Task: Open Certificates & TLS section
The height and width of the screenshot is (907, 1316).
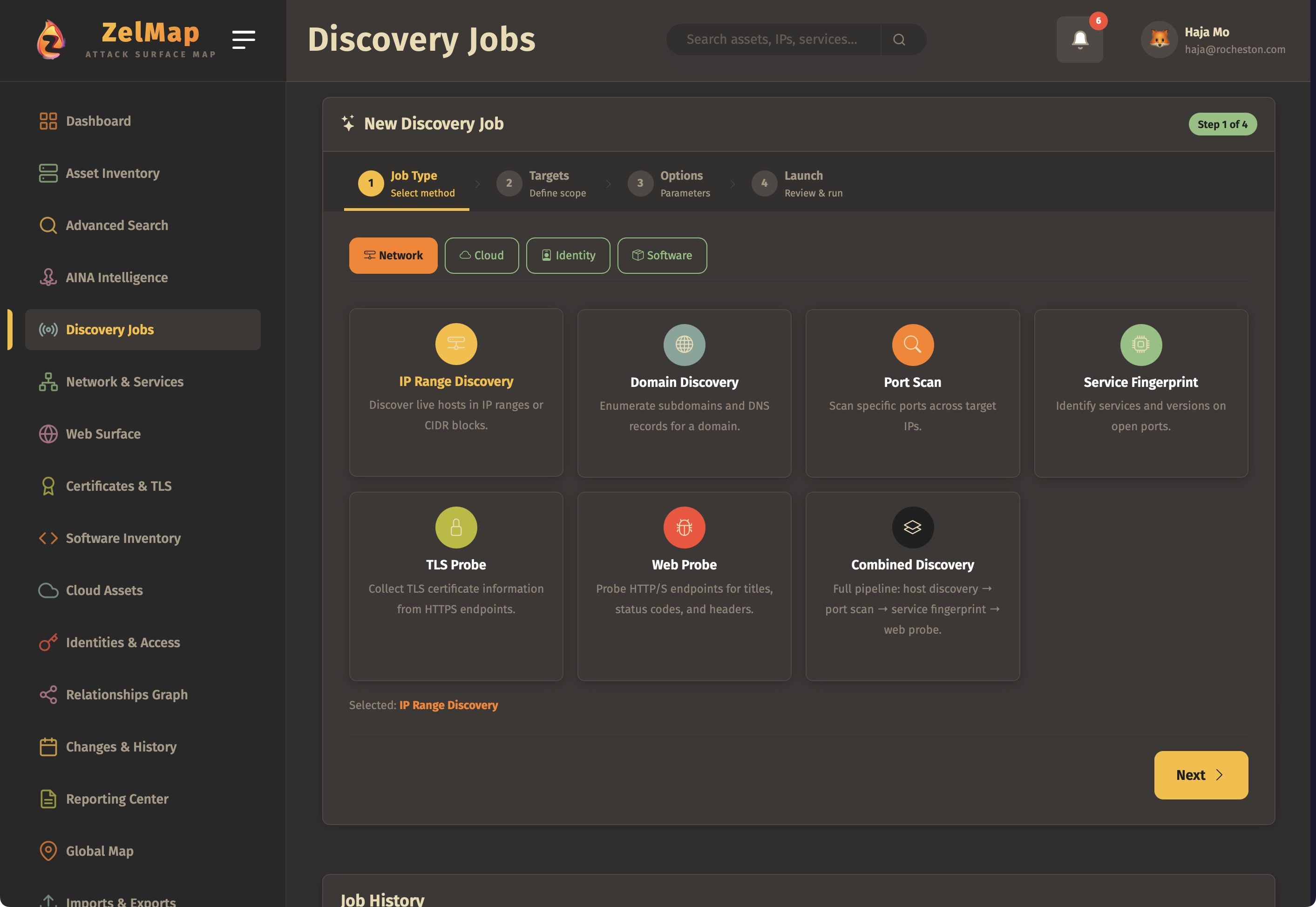Action: (x=118, y=486)
